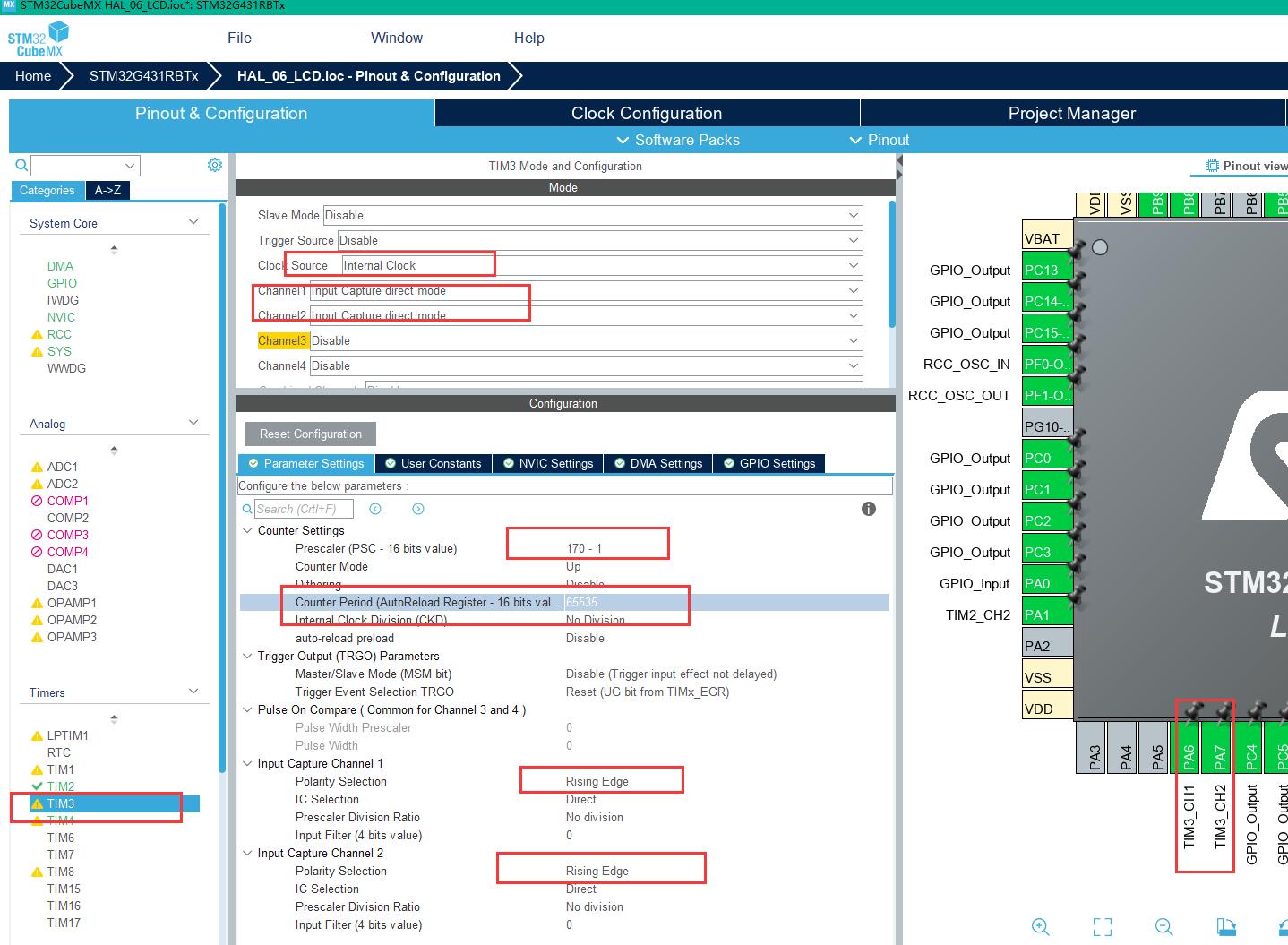Image resolution: width=1288 pixels, height=945 pixels.
Task: Switch to the Project Manager tab
Action: (1072, 113)
